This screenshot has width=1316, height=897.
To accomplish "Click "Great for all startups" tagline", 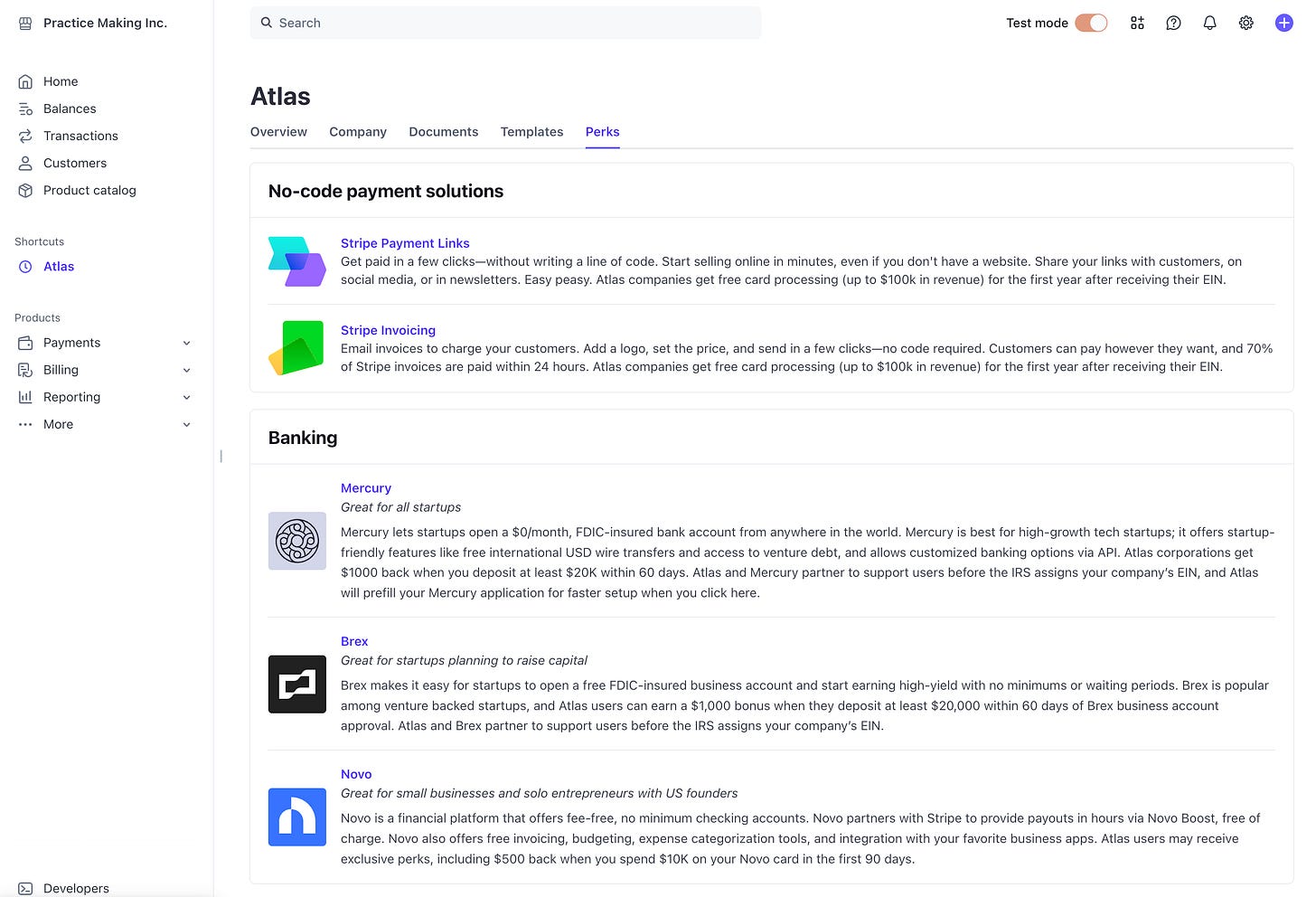I will [x=400, y=507].
